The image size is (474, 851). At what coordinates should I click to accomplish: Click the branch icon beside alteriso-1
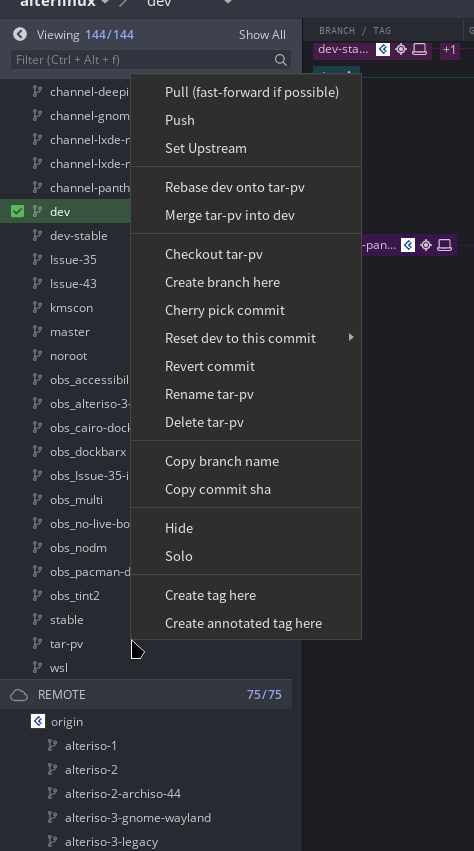[53, 745]
